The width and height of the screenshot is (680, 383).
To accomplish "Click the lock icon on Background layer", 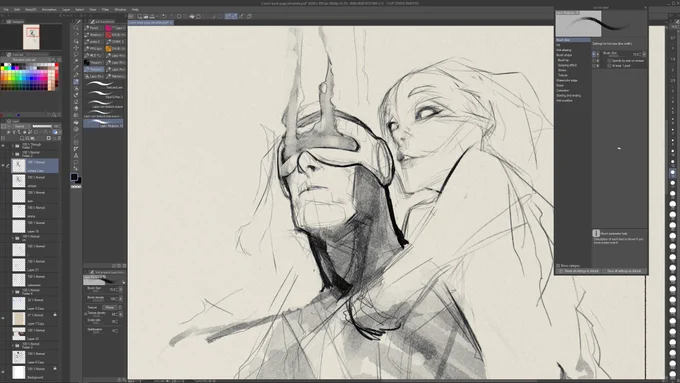I will (x=55, y=368).
